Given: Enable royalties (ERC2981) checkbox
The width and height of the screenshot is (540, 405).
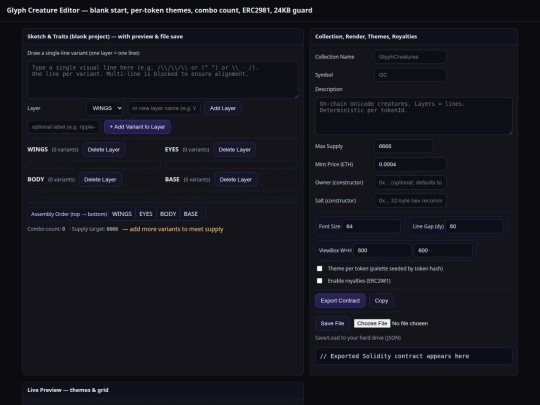Looking at the screenshot, I should point(320,281).
